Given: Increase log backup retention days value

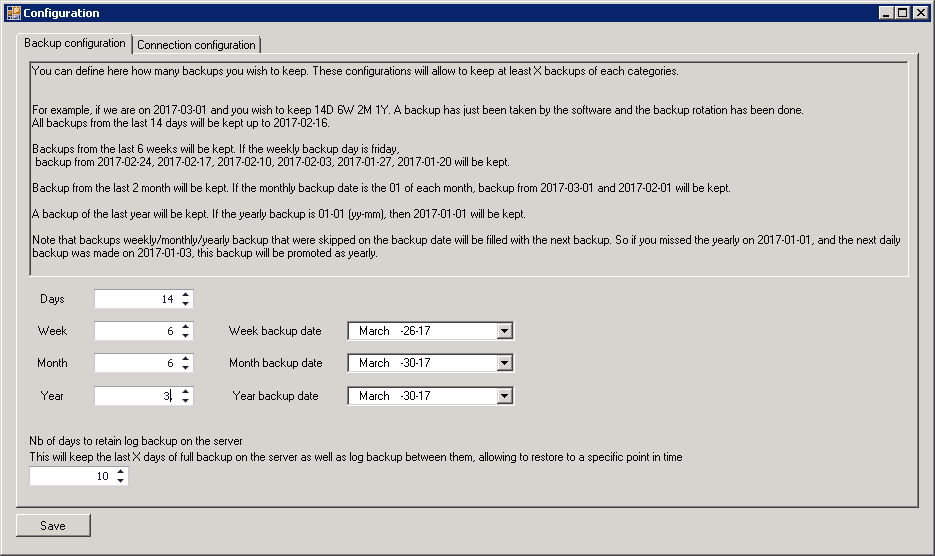Looking at the screenshot, I should click(121, 472).
